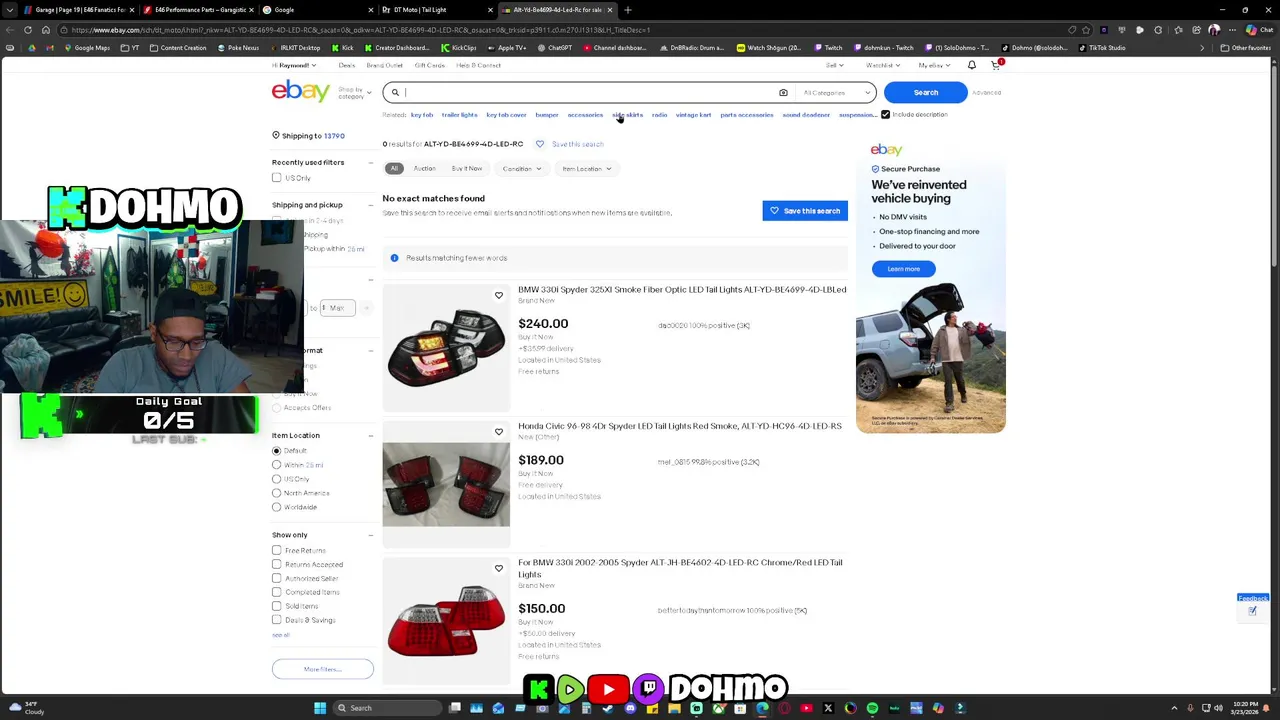Click blue Search button
The height and width of the screenshot is (720, 1280).
[x=925, y=93]
